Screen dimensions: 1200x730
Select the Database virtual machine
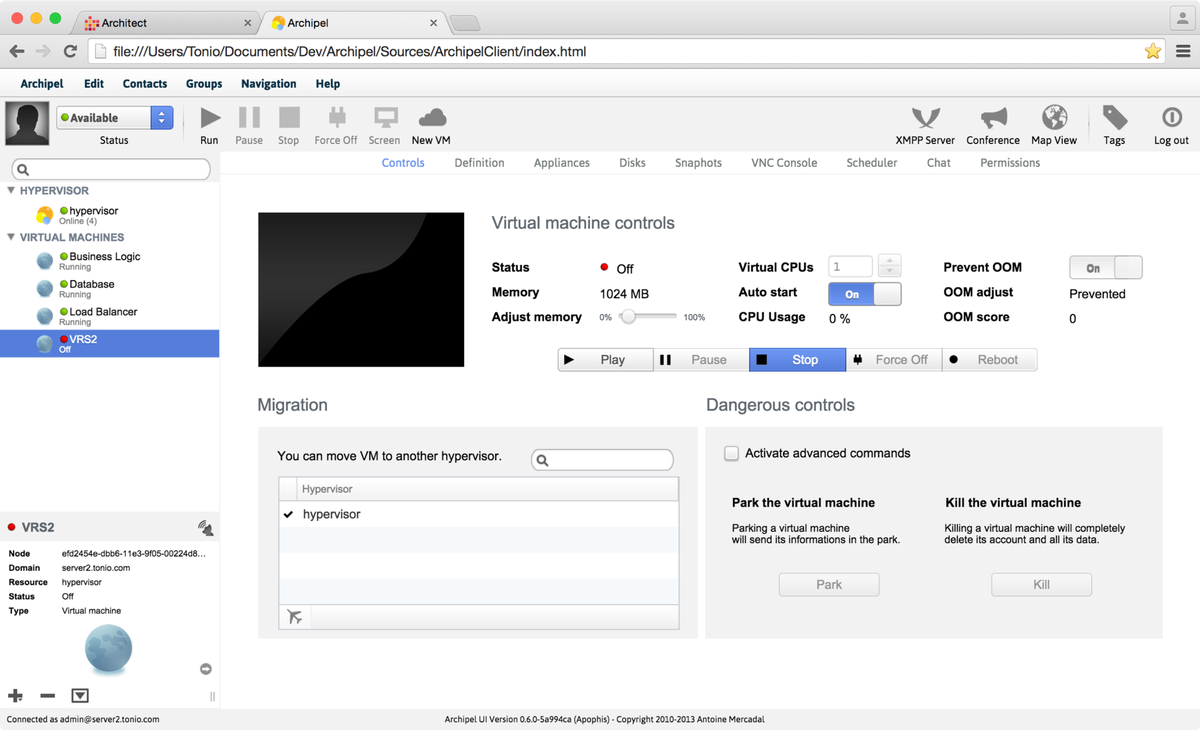click(x=109, y=289)
